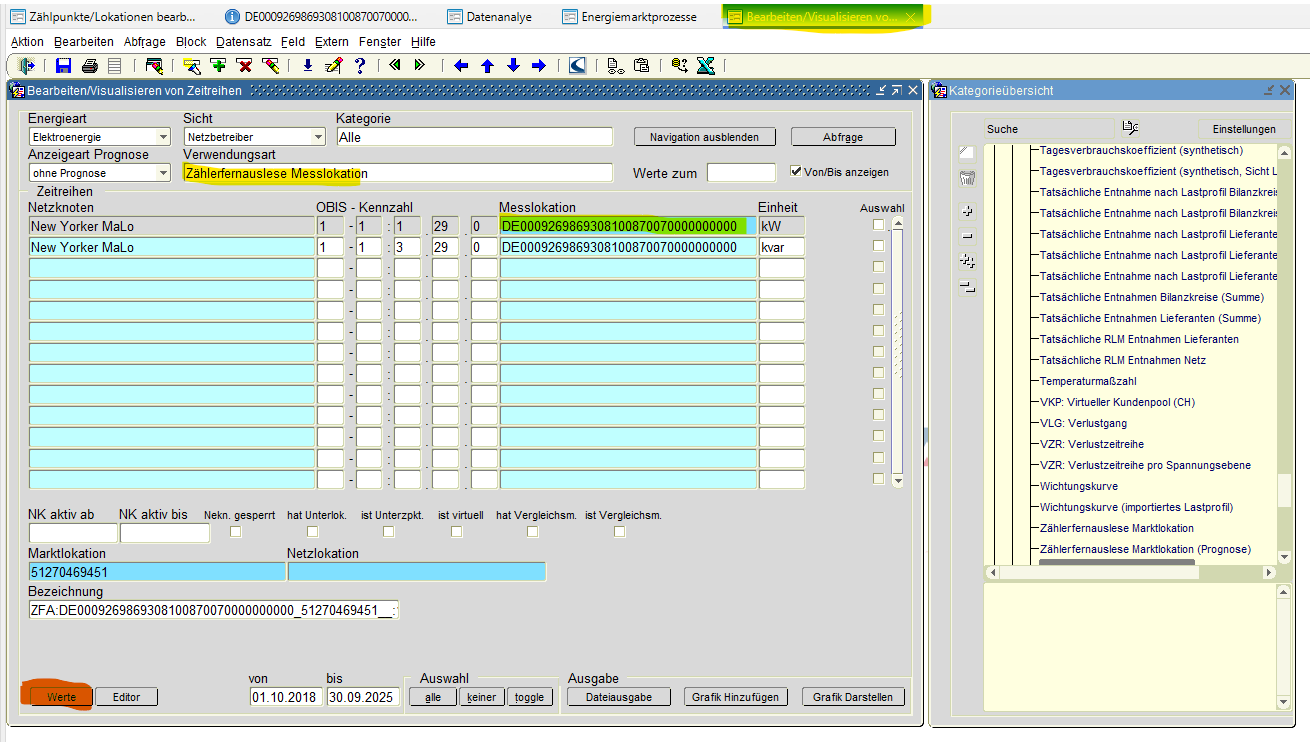The image size is (1310, 742).
Task: Toggle the Von/Bis anzeigen checkbox
Action: click(797, 172)
